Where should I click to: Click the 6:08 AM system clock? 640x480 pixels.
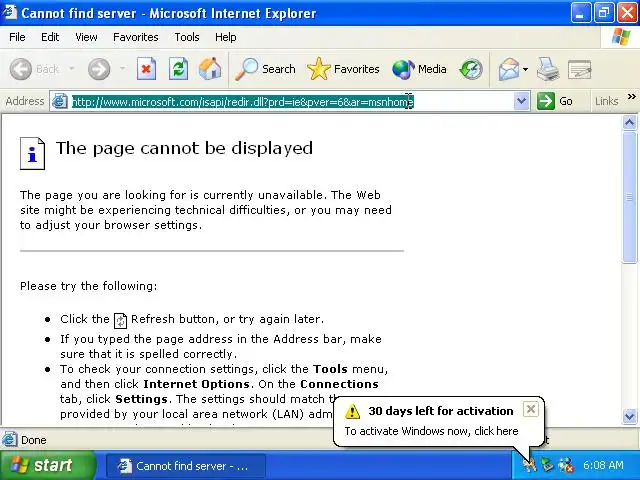(x=603, y=465)
